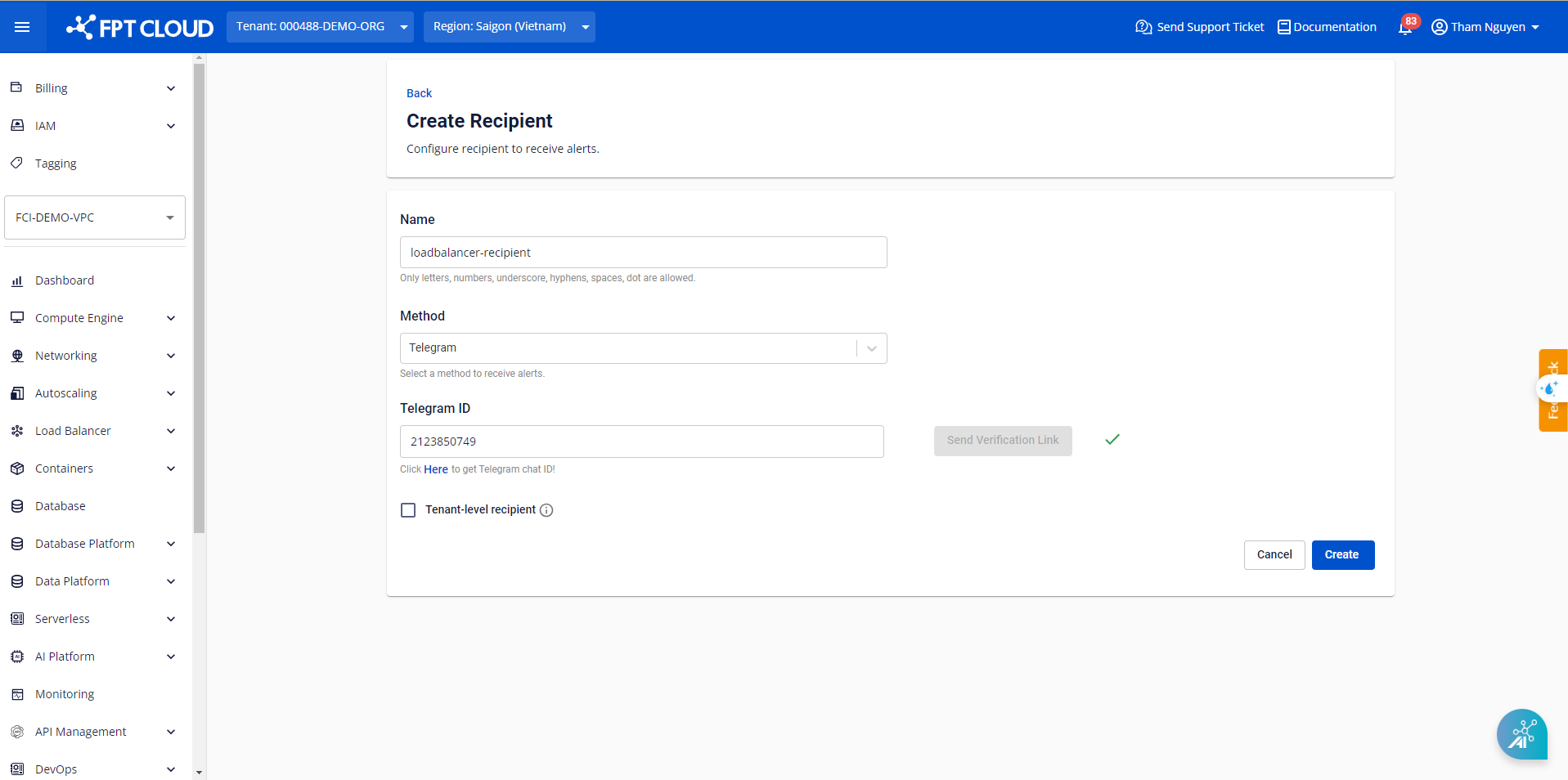This screenshot has width=1568, height=780.
Task: Open the Method dropdown showing Telegram
Action: pos(643,348)
